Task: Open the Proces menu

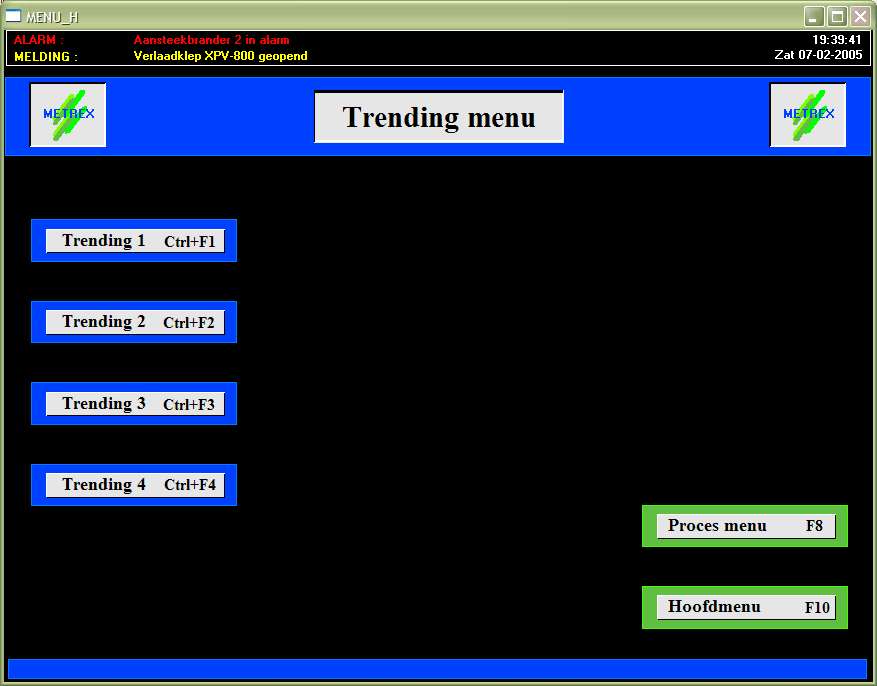Action: (745, 526)
